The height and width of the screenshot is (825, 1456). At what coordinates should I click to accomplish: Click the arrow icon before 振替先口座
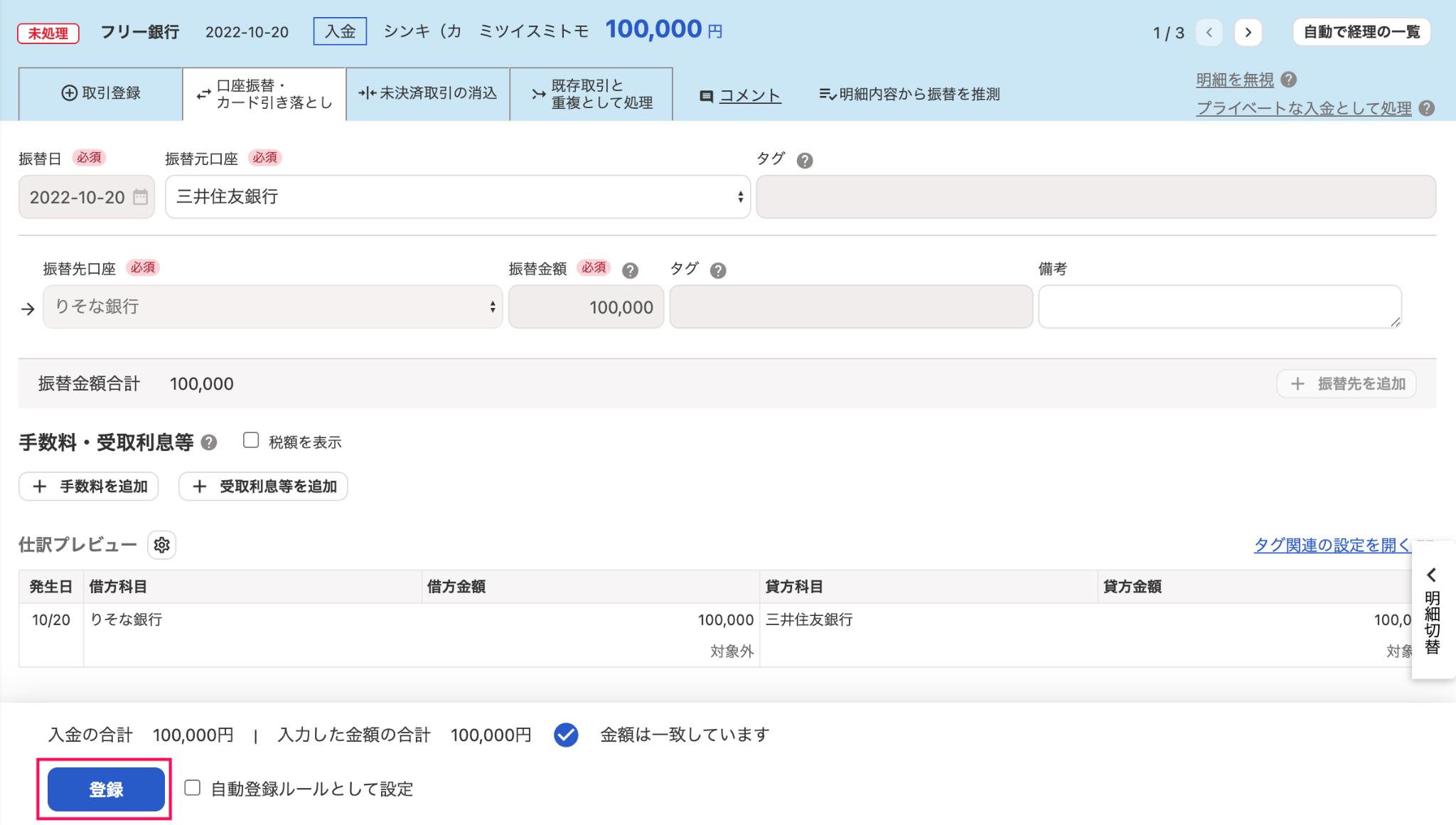tap(28, 309)
